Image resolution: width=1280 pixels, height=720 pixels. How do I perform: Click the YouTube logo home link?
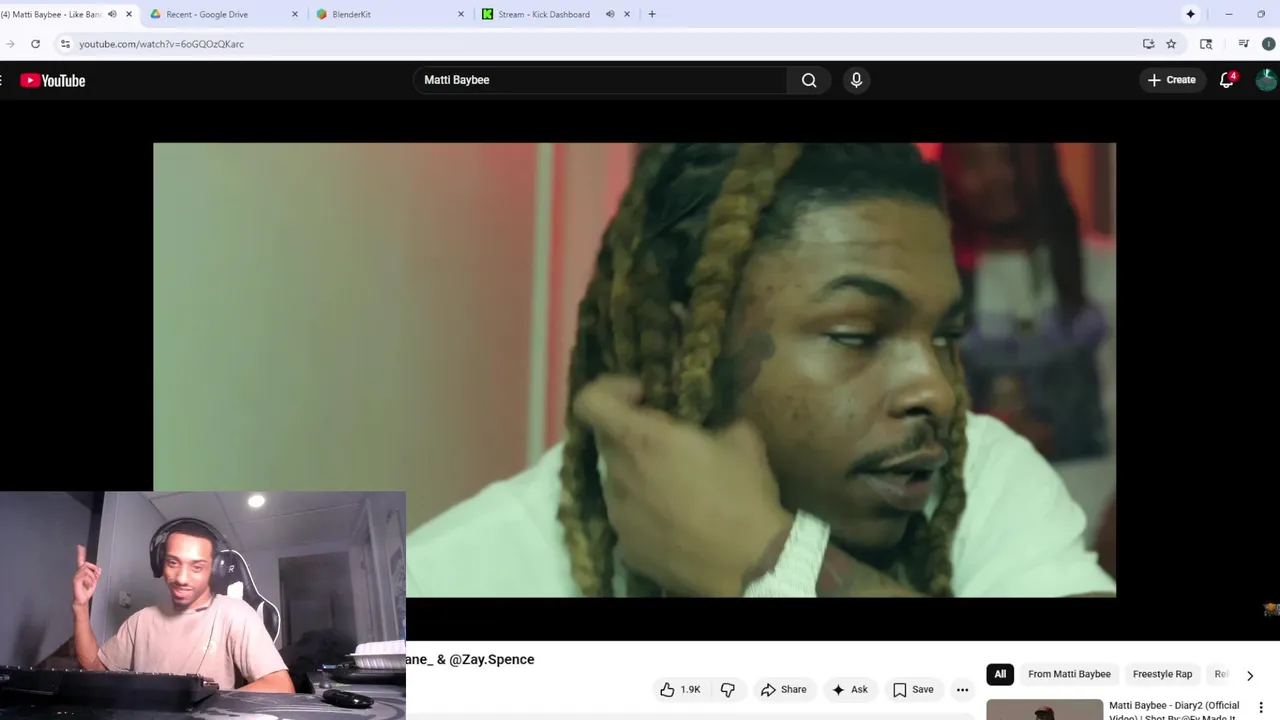click(53, 80)
